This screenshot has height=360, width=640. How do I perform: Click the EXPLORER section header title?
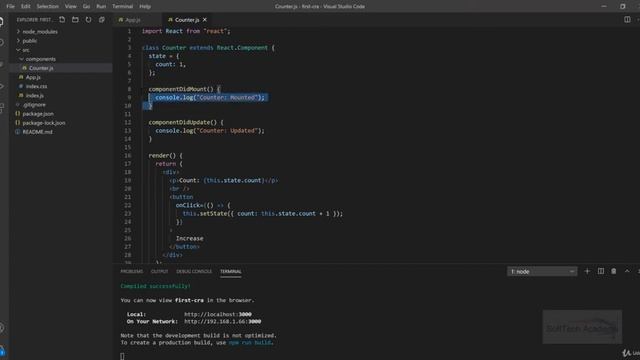pos(34,20)
